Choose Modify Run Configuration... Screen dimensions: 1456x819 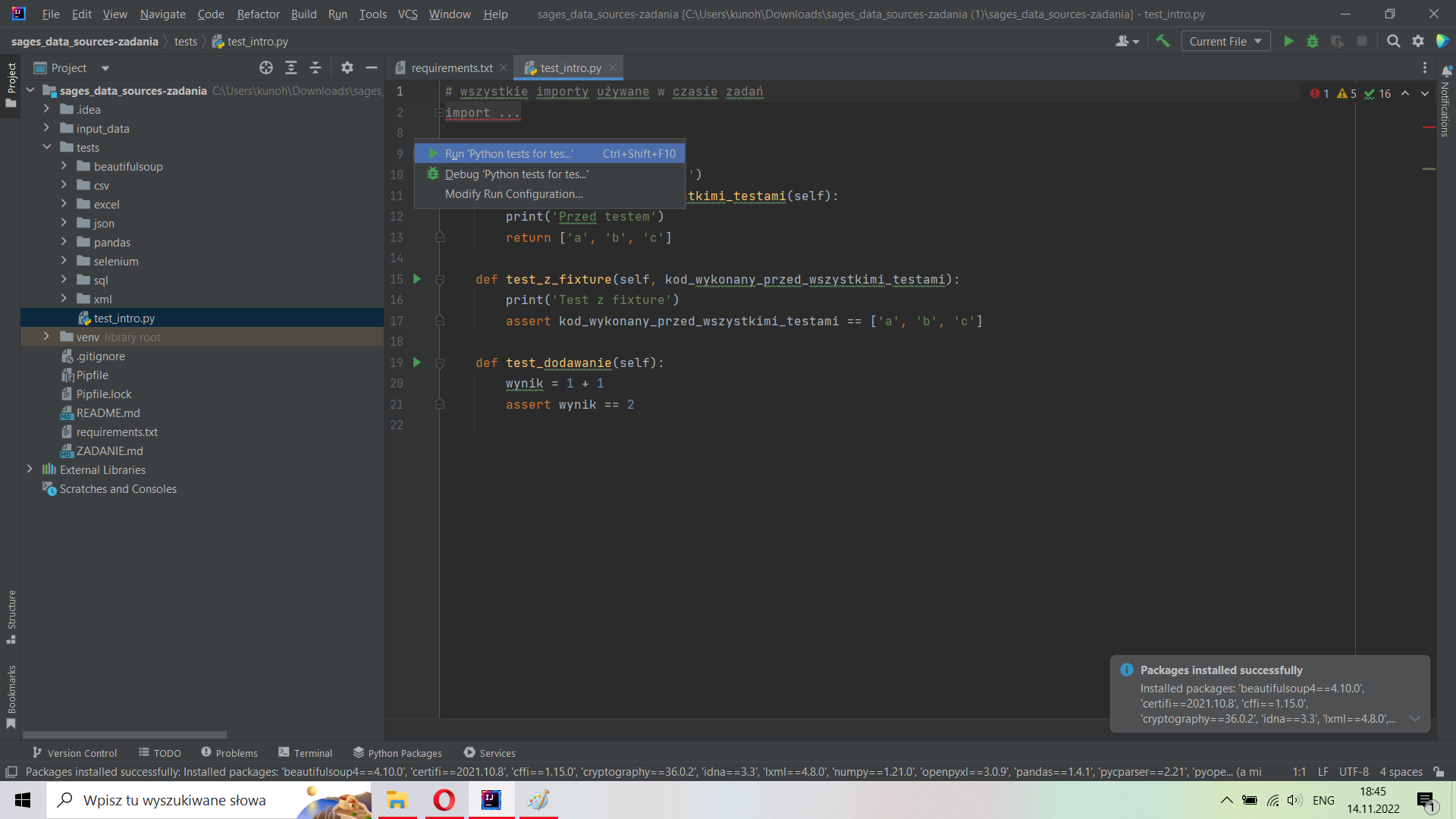pos(550,194)
